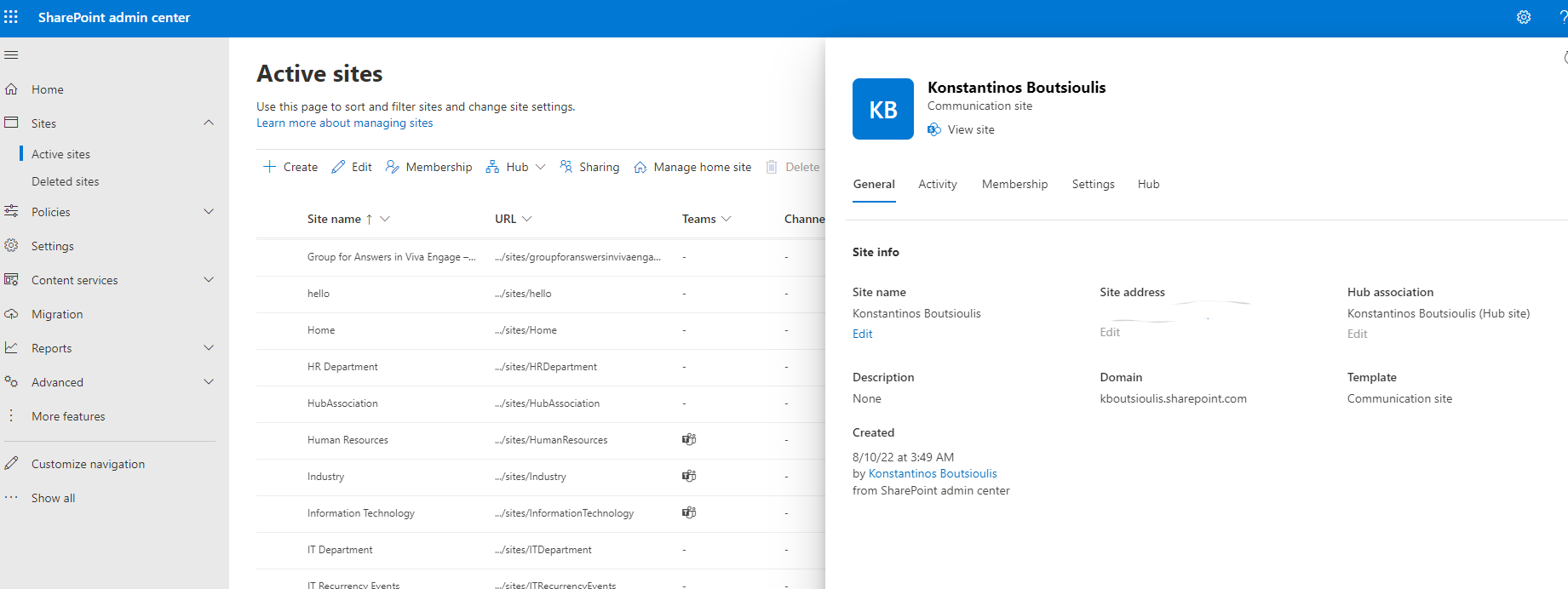
Task: Open Active sites in navigation
Action: tap(60, 154)
